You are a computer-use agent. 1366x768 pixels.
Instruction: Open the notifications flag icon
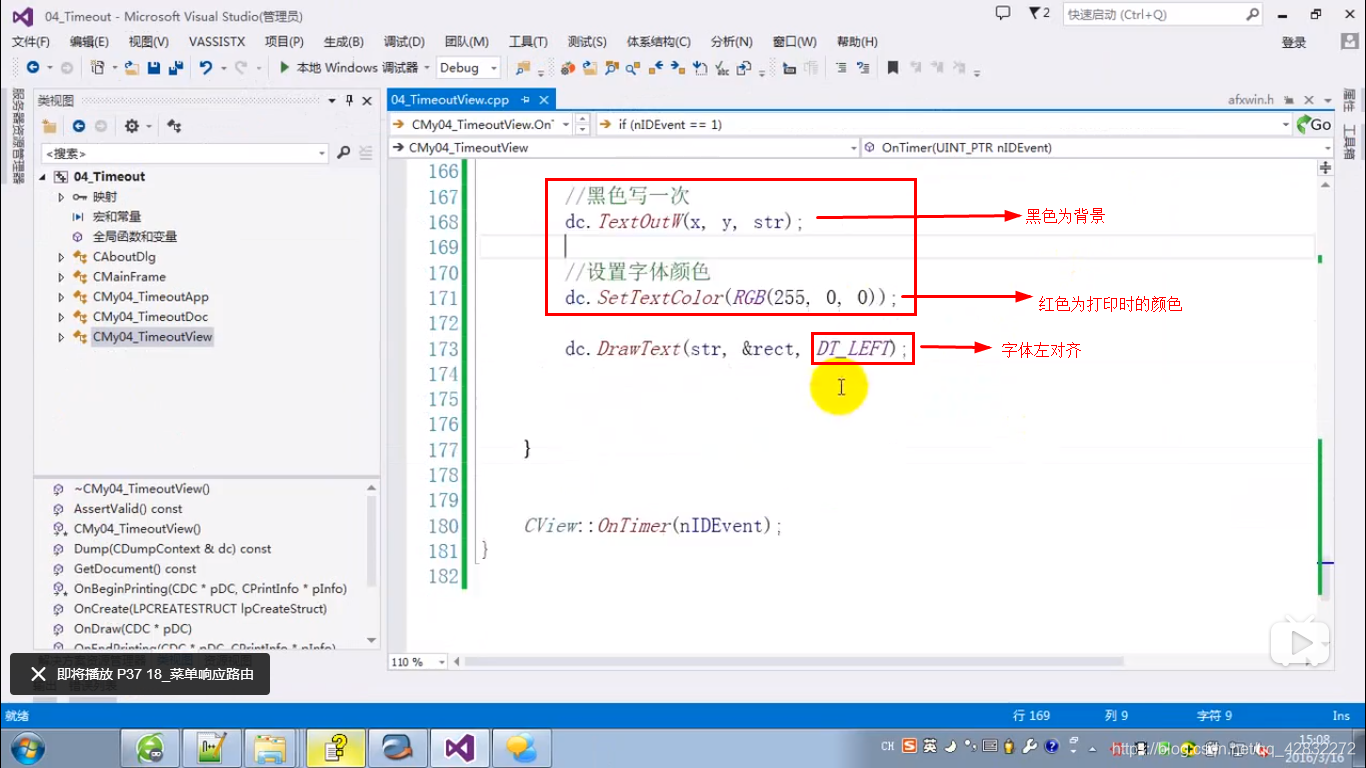point(1039,13)
